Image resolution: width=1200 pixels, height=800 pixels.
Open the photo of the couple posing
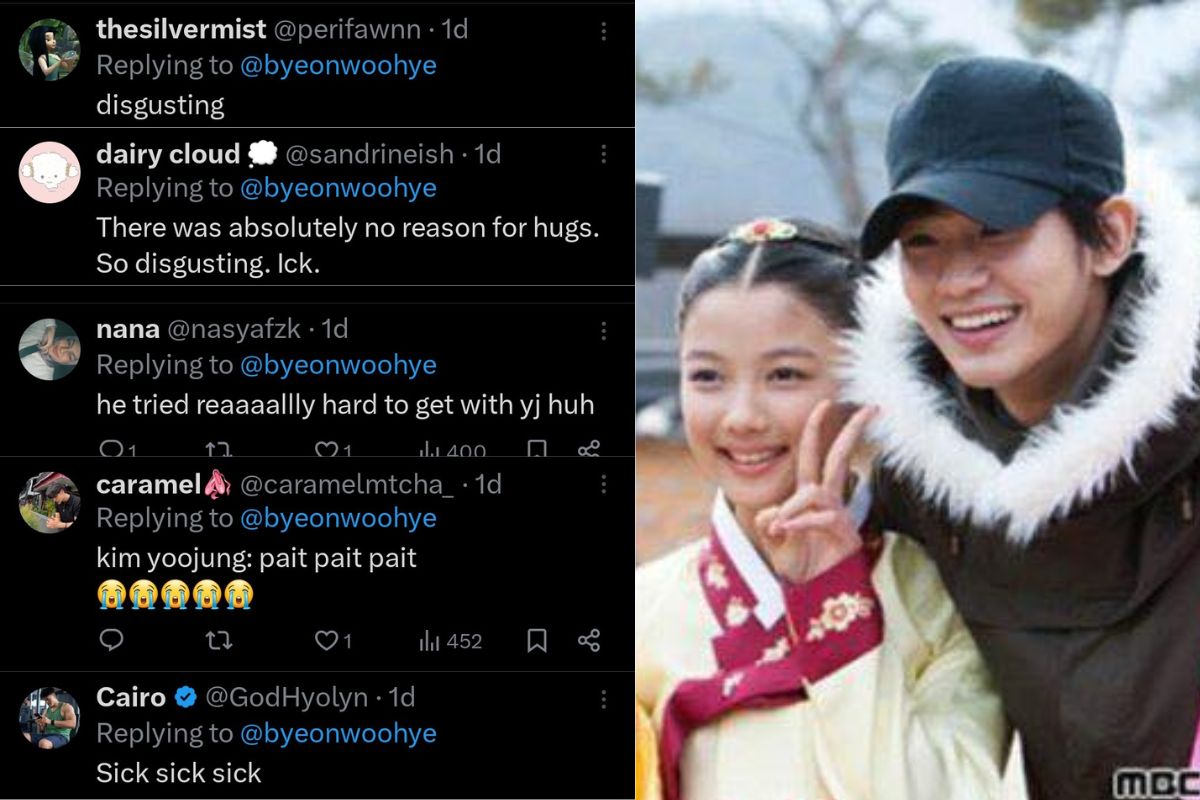tap(918, 400)
